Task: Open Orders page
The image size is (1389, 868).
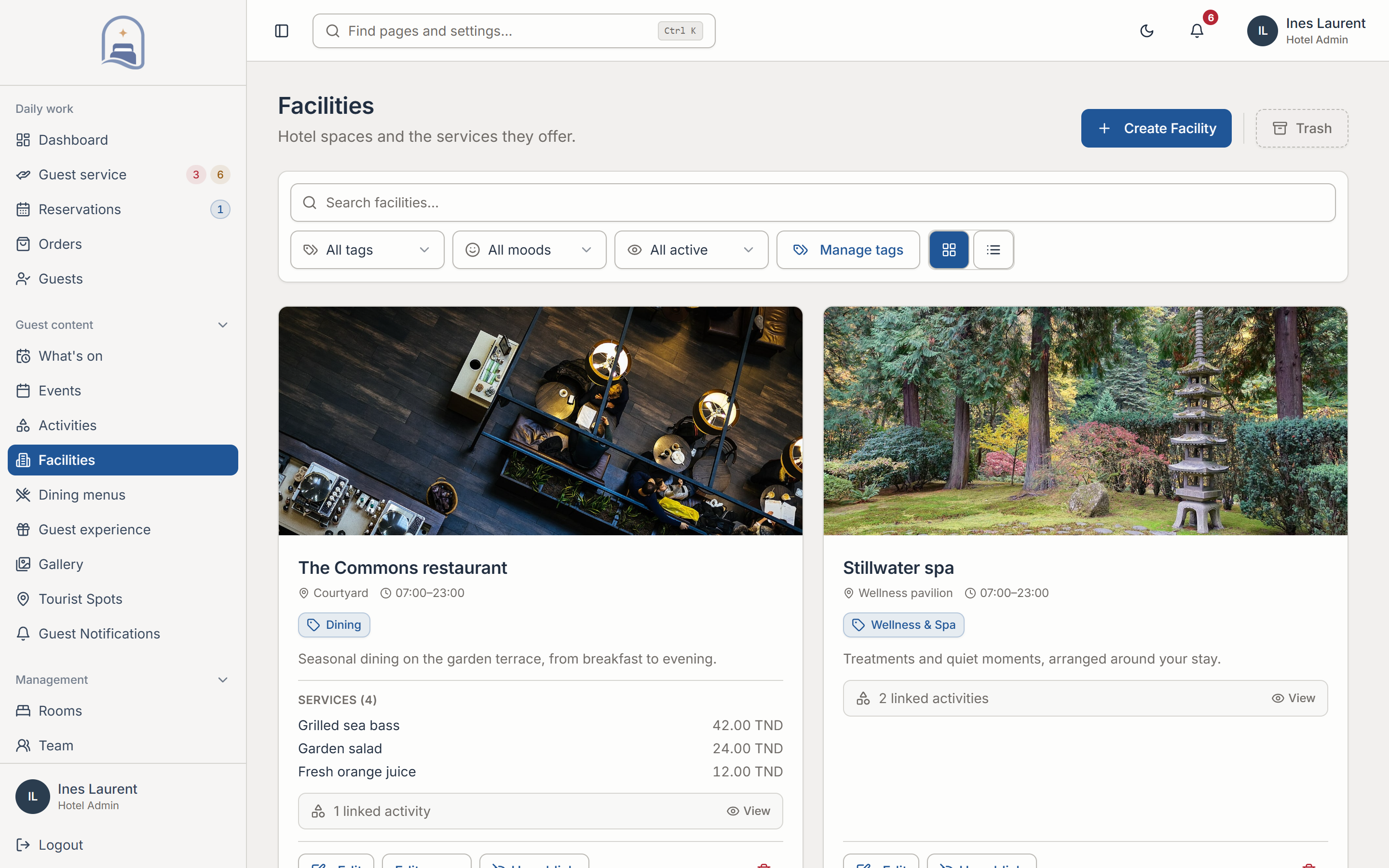Action: 123,244
